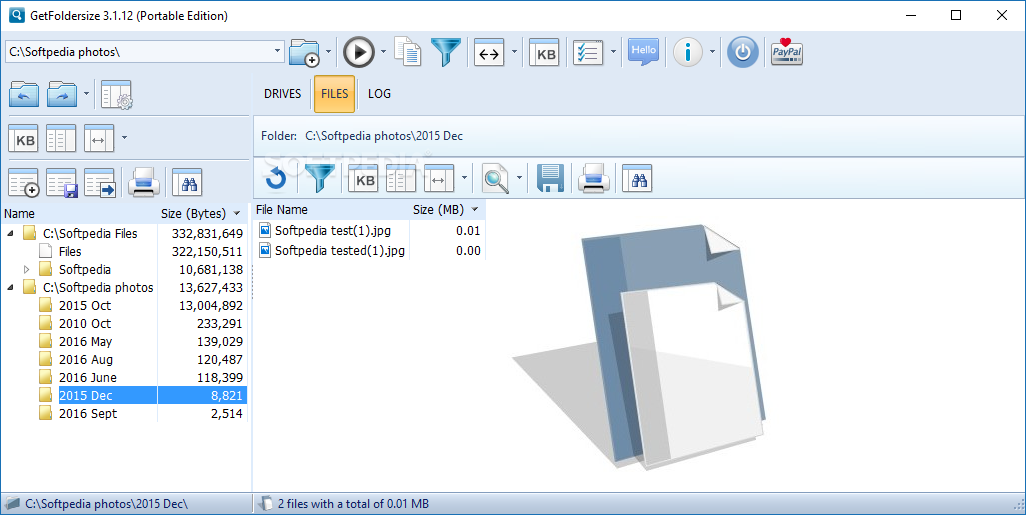Click the export list arrow icon in left panel
This screenshot has width=1026, height=515.
click(99, 183)
